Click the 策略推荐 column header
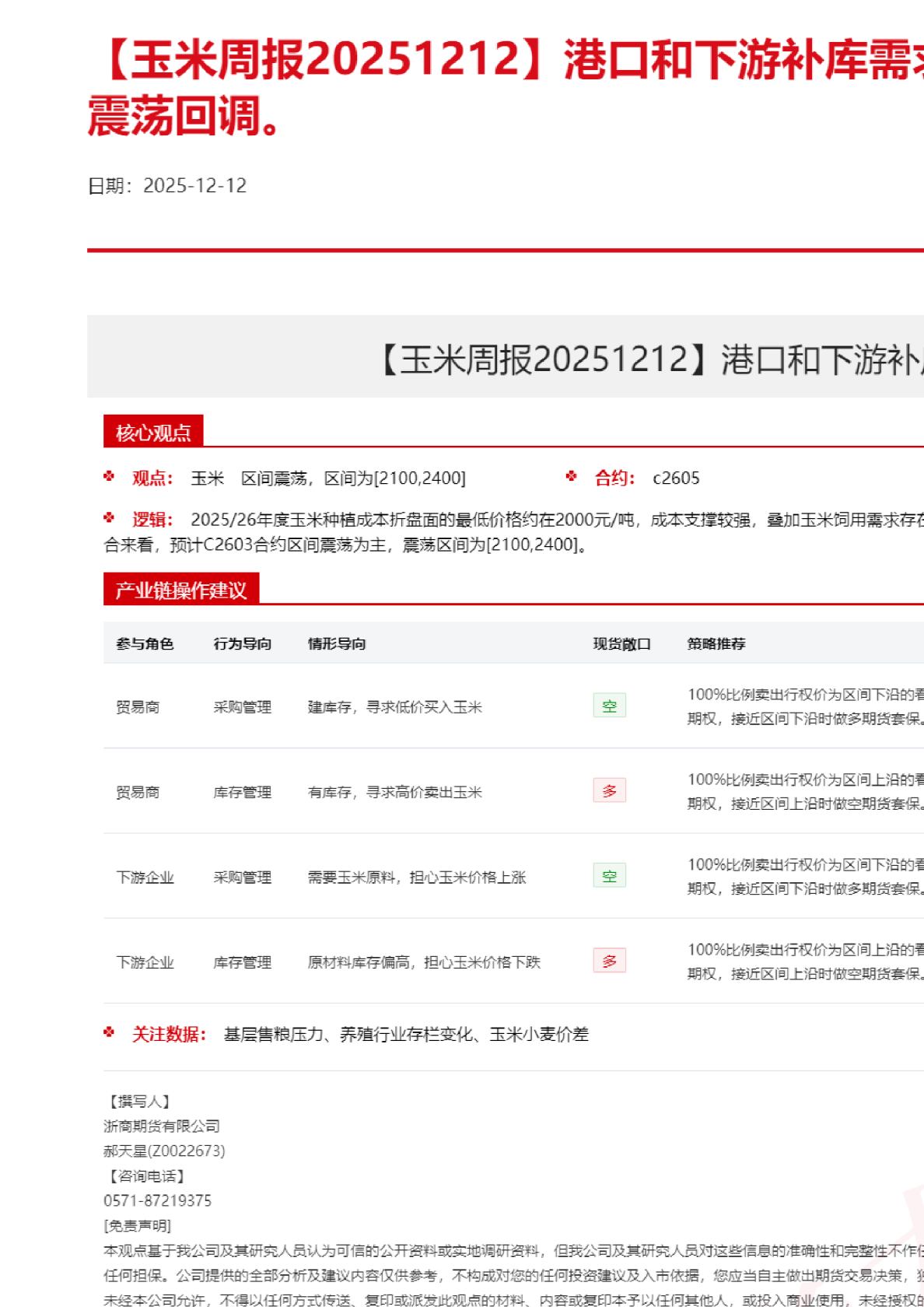The width and height of the screenshot is (924, 1307). pyautogui.click(x=716, y=643)
